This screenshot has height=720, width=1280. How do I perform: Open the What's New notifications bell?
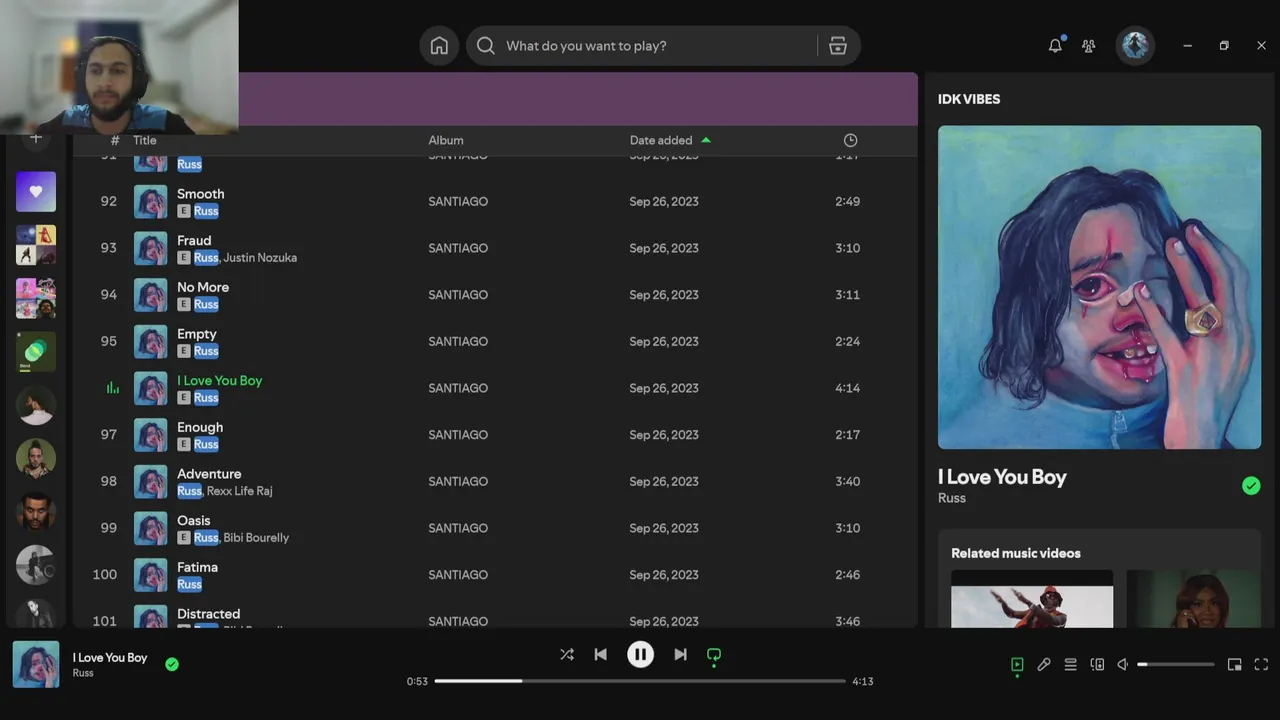click(x=1055, y=46)
